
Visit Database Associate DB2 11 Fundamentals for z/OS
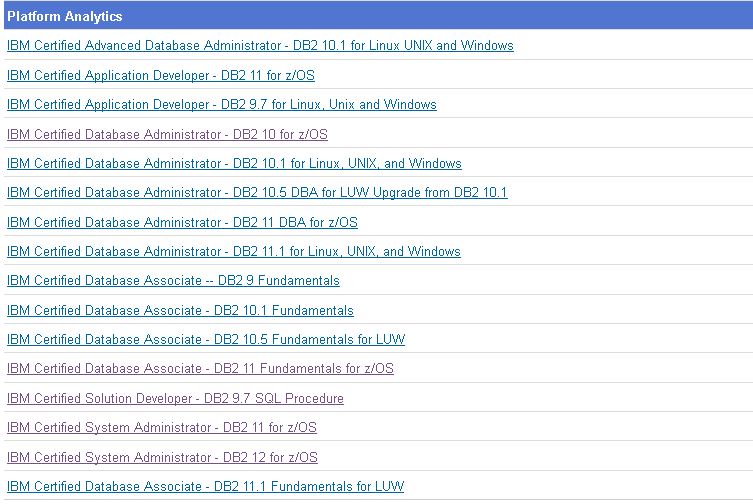[x=200, y=369]
